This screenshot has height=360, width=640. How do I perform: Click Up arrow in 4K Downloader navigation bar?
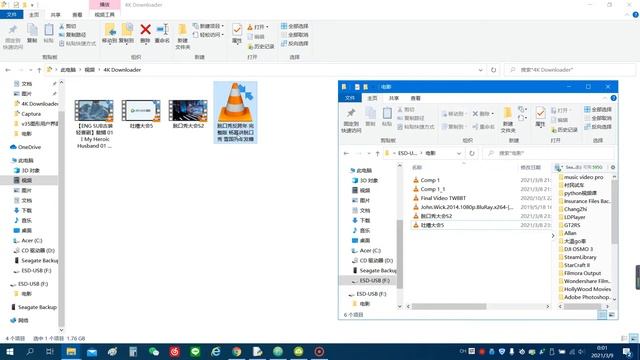point(39,70)
